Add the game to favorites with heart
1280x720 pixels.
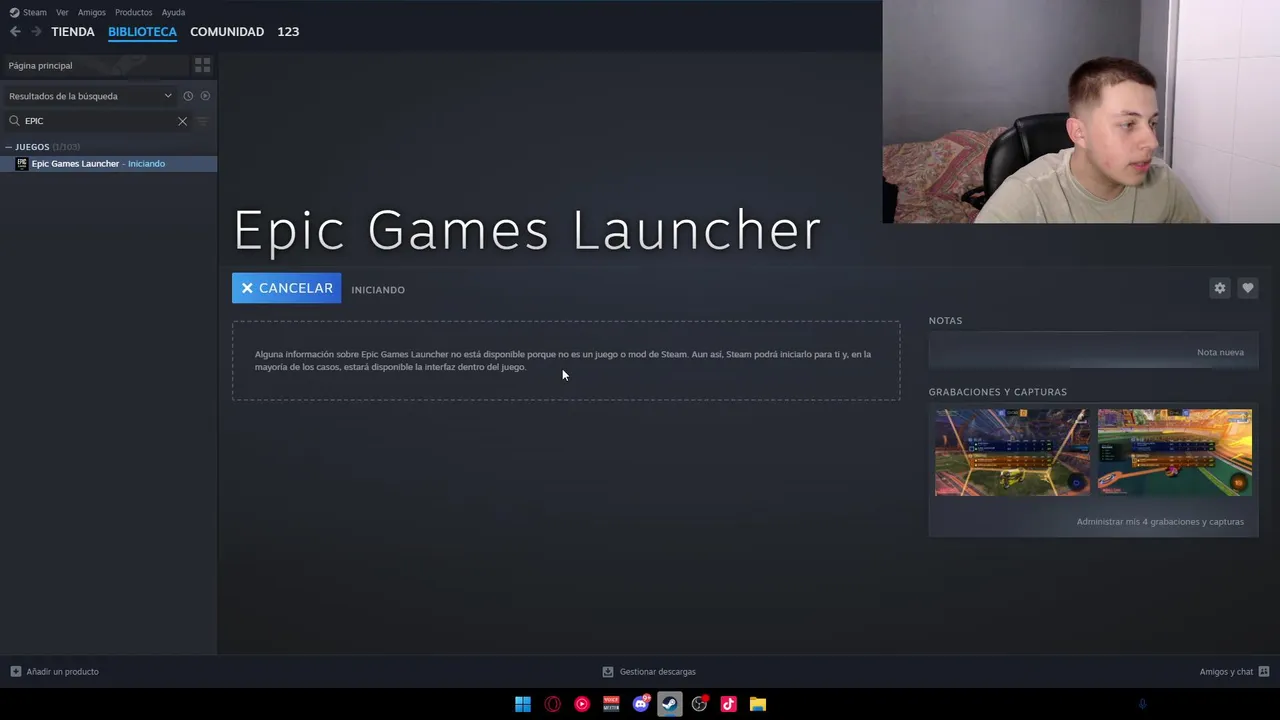pos(1247,288)
